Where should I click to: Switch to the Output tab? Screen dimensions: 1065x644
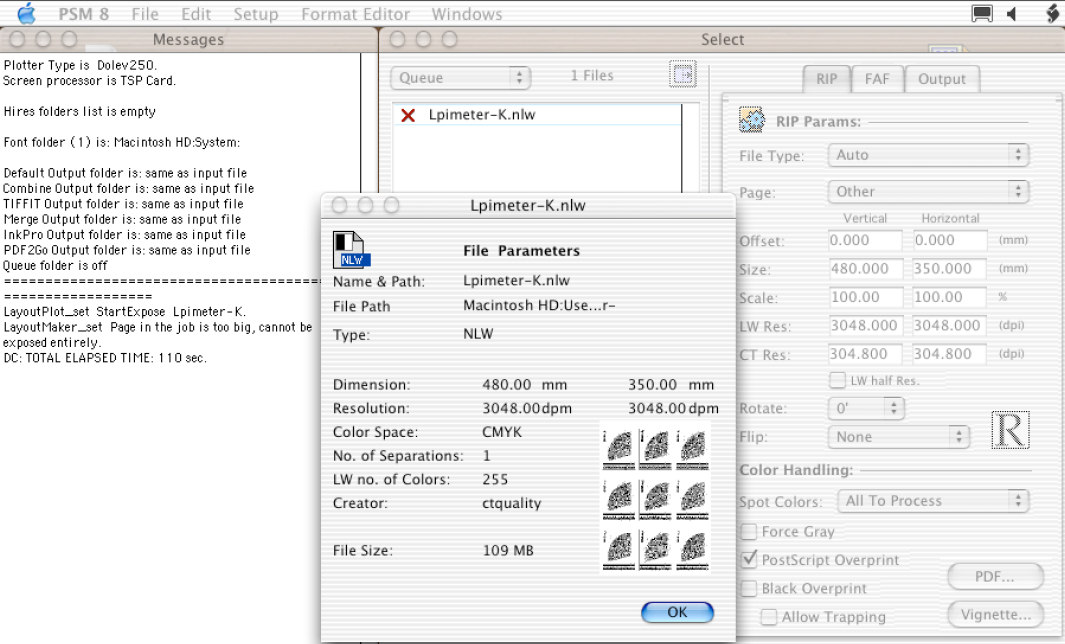pyautogui.click(x=942, y=79)
